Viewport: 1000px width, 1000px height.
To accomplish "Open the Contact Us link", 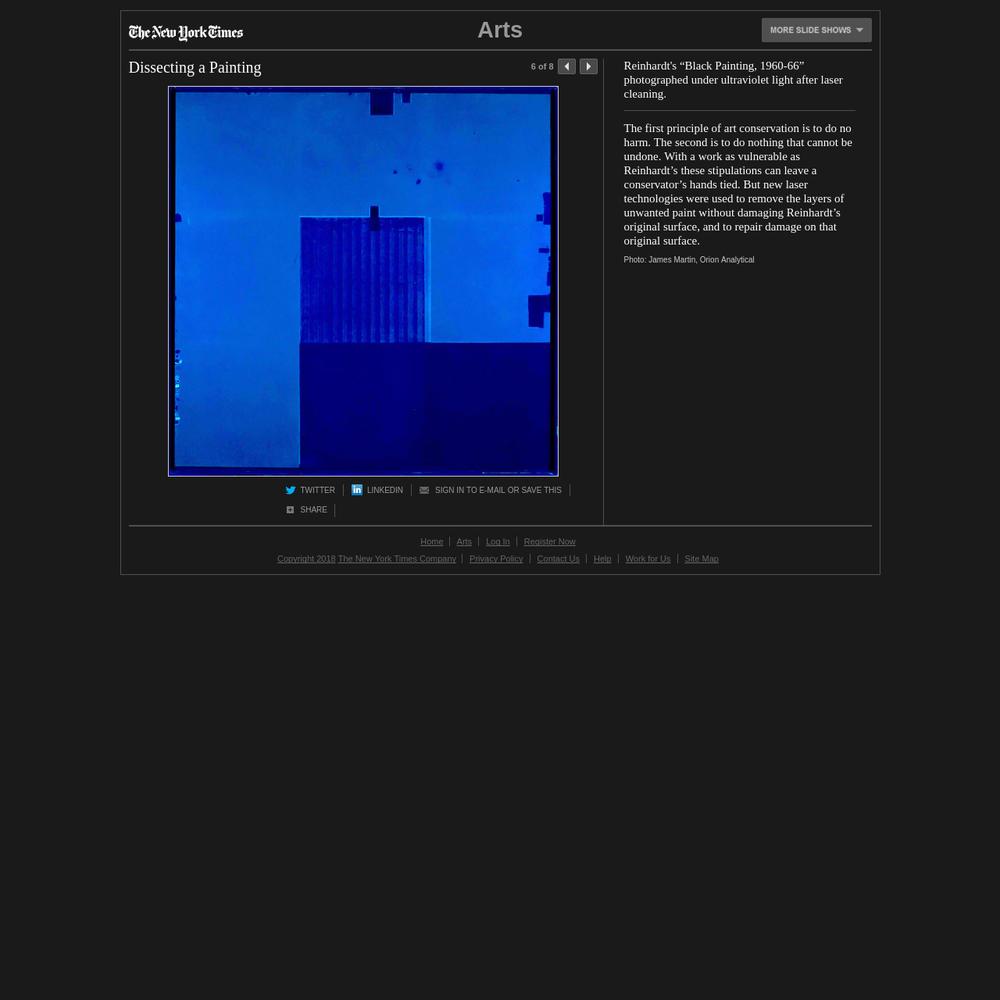I will click(558, 559).
